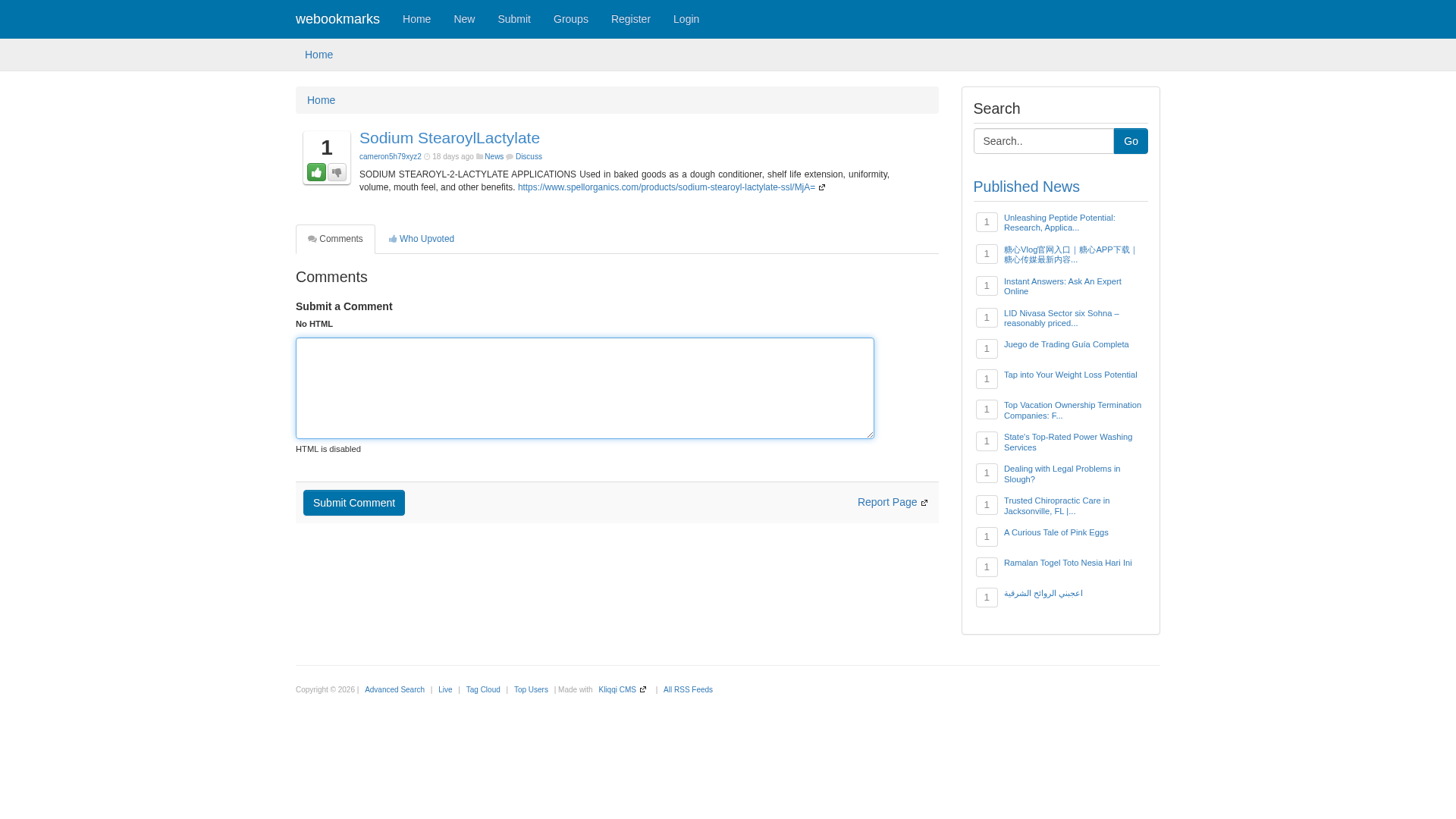Downvote the Sodium StearoylLactylate post
The image size is (1456, 819).
pos(336,173)
